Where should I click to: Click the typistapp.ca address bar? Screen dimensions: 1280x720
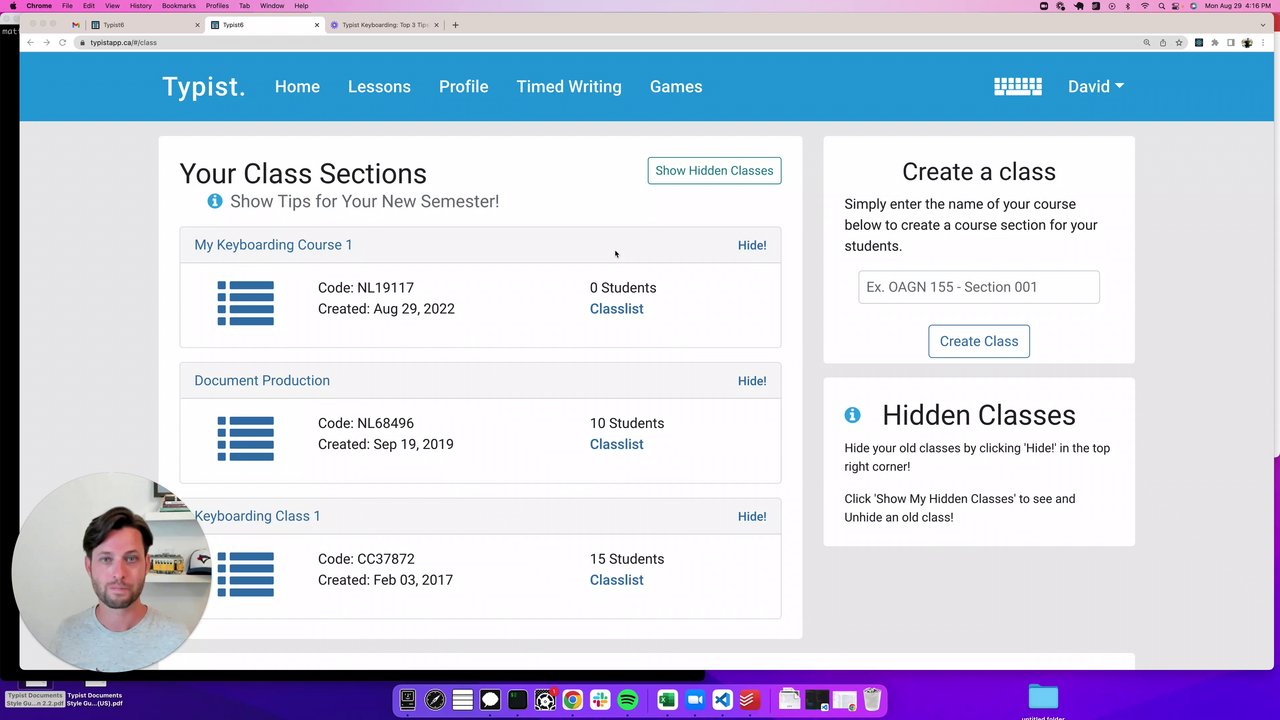click(x=600, y=42)
